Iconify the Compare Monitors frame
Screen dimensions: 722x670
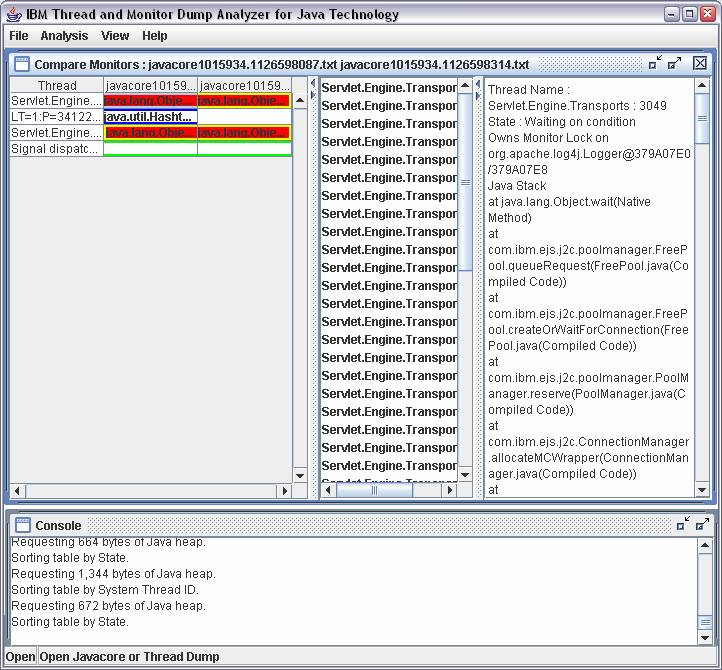[655, 63]
